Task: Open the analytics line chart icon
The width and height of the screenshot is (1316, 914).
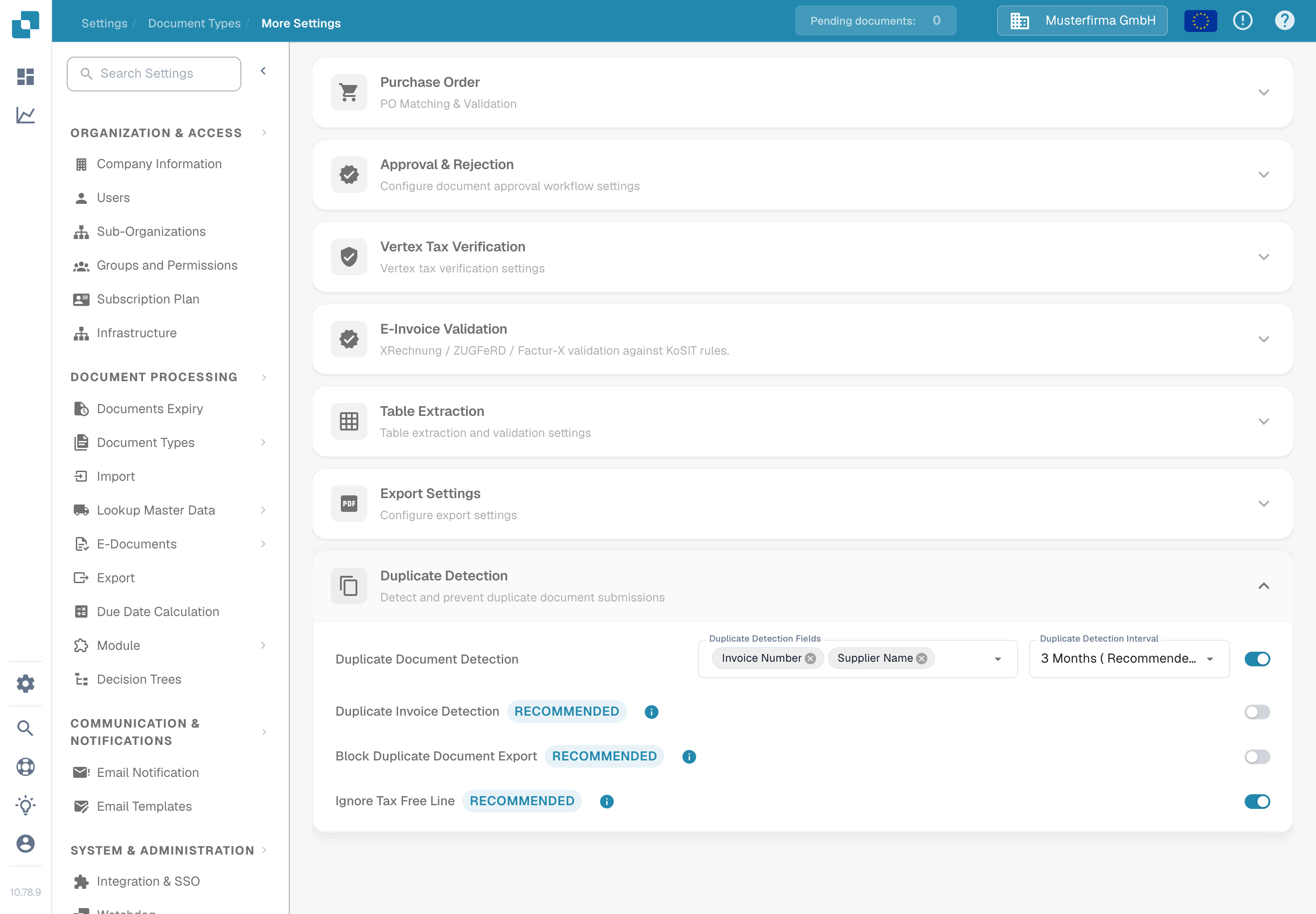Action: pyautogui.click(x=25, y=115)
